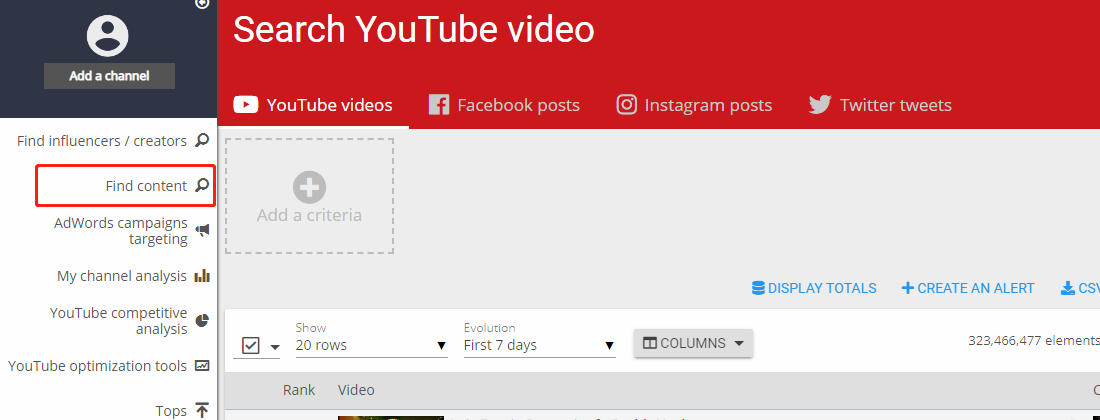Click DISPLAY TOTALS link

[814, 288]
